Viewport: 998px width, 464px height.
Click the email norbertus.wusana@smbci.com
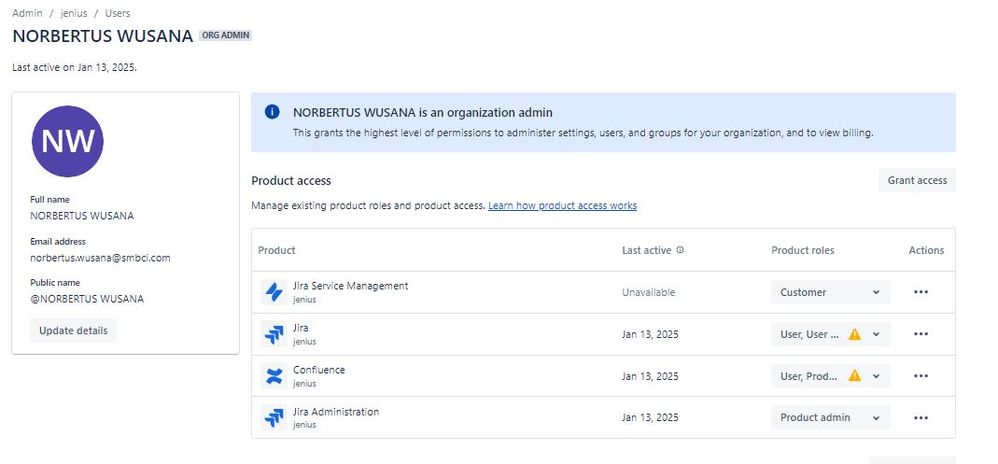click(100, 258)
